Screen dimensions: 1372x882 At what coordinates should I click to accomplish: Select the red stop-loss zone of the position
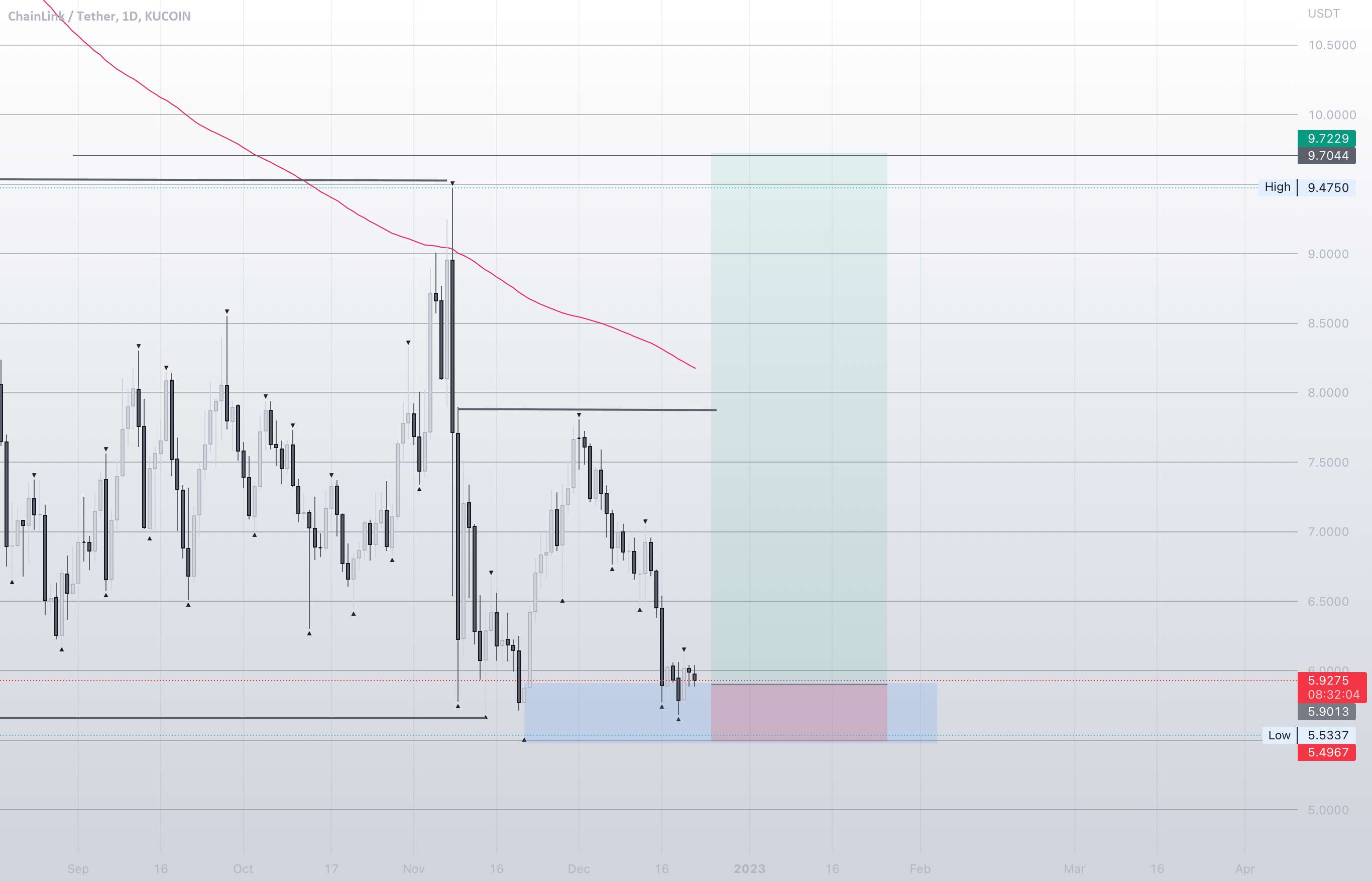click(x=799, y=712)
